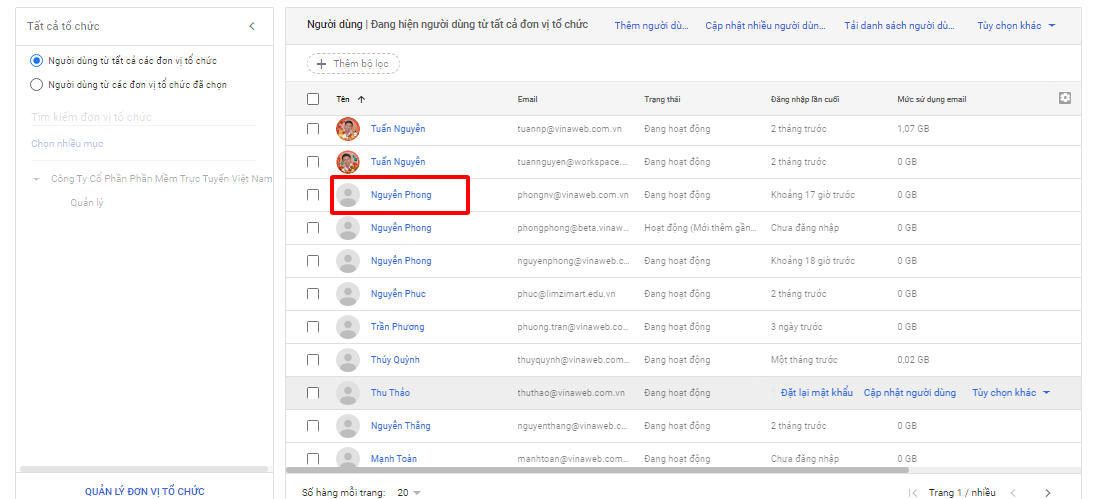Go to previous page arrow
Screen dimensions: 1095x499
(1013, 492)
